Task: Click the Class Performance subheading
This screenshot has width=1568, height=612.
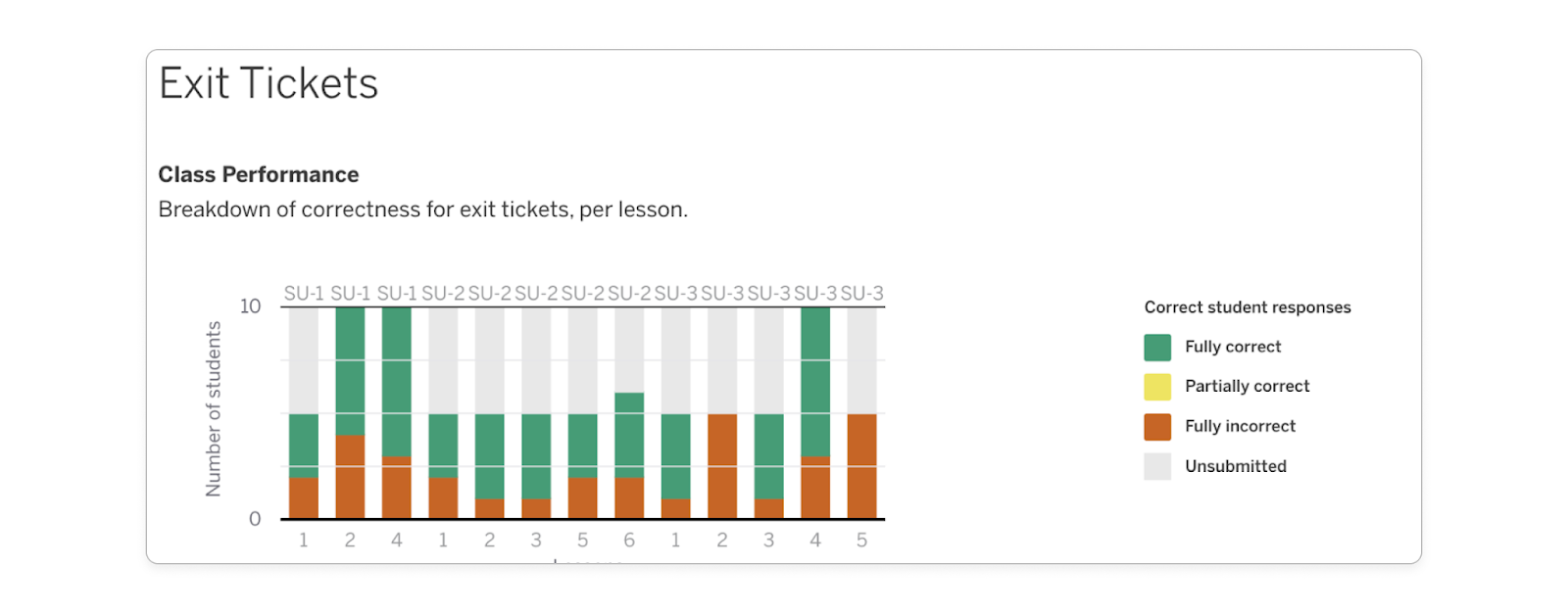Action: [259, 174]
